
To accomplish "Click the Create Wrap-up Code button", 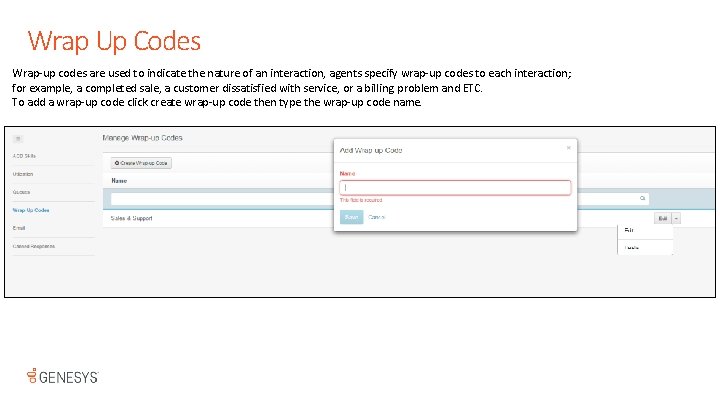I will point(141,163).
